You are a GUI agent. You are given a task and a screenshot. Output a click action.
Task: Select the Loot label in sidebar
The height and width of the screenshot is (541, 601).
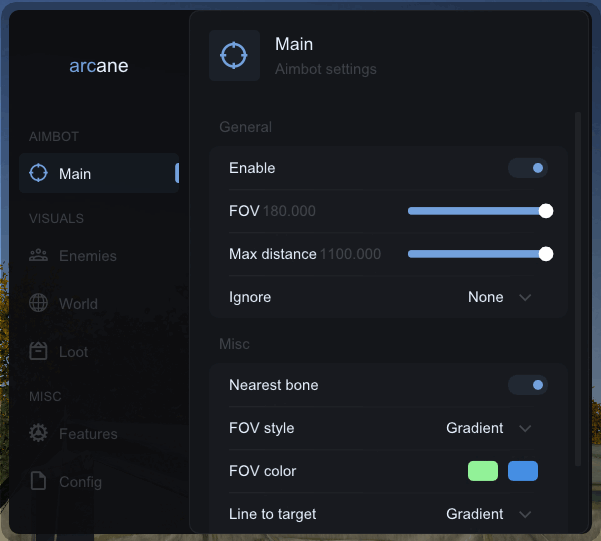point(73,352)
